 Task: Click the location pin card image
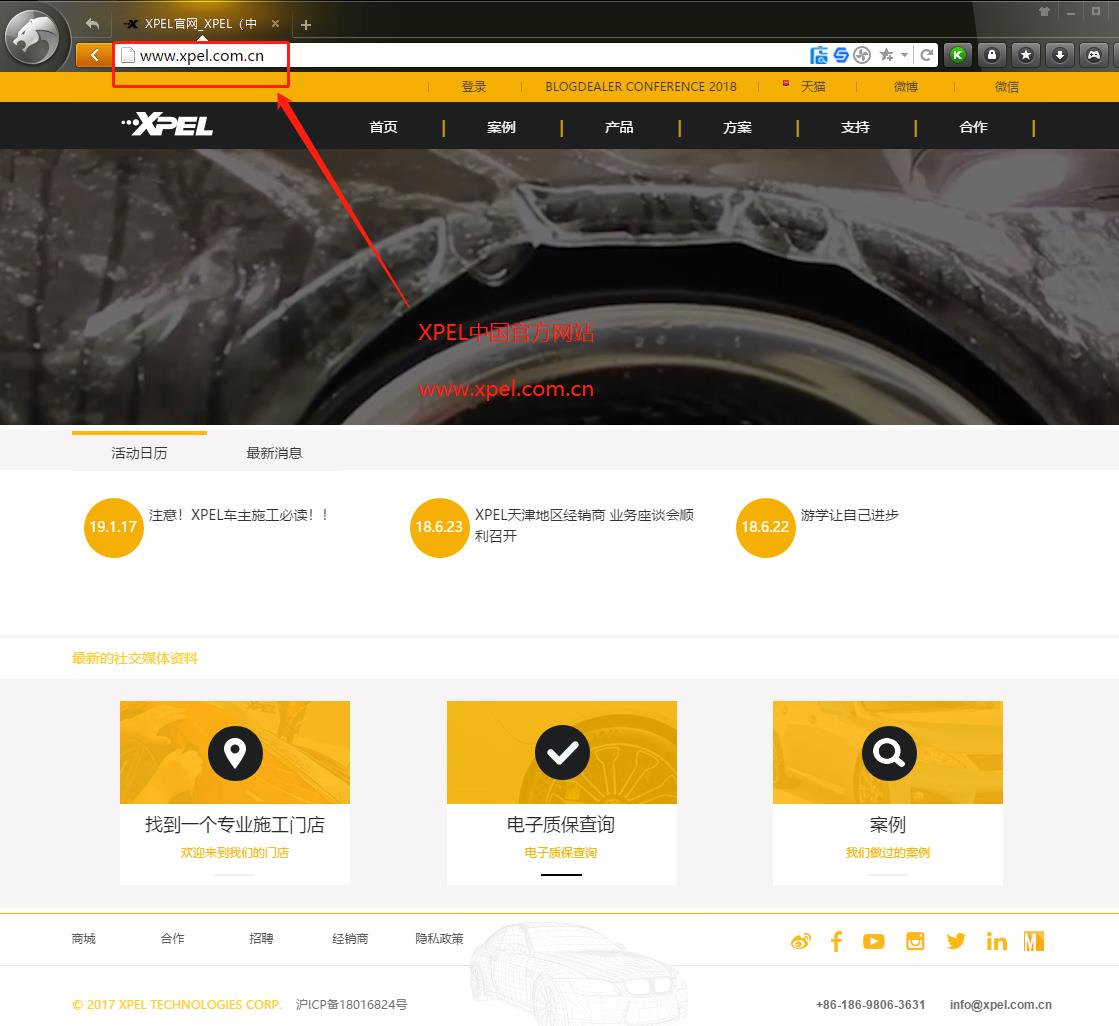[235, 752]
